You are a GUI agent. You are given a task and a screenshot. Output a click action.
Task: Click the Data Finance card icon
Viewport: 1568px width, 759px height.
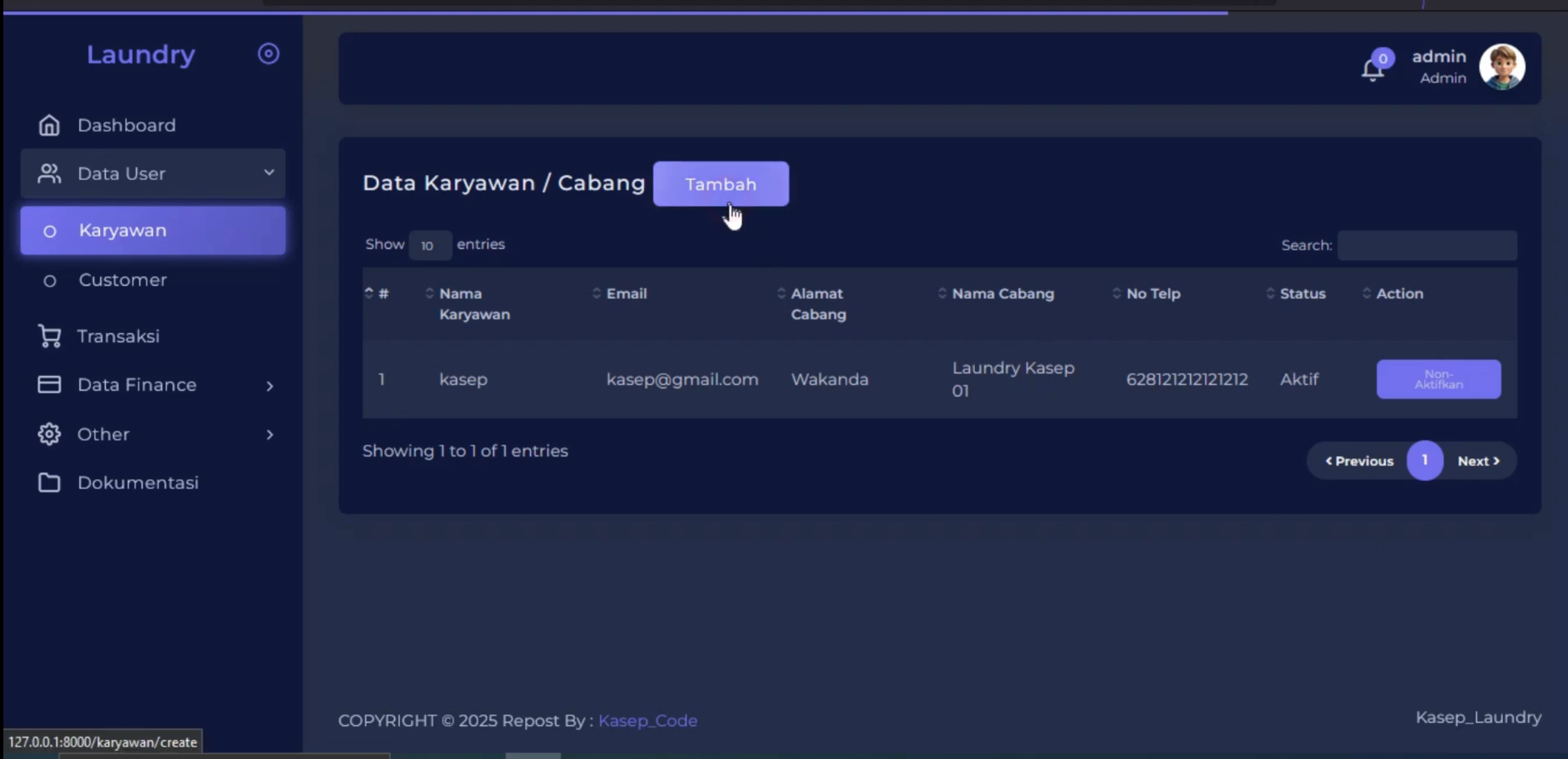[x=49, y=384]
